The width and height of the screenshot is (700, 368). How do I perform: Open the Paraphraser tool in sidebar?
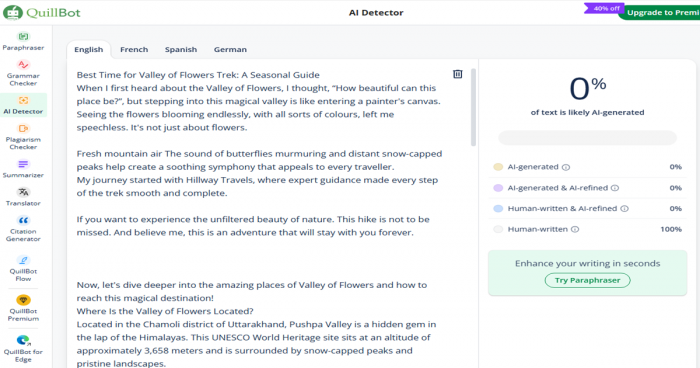pyautogui.click(x=23, y=41)
